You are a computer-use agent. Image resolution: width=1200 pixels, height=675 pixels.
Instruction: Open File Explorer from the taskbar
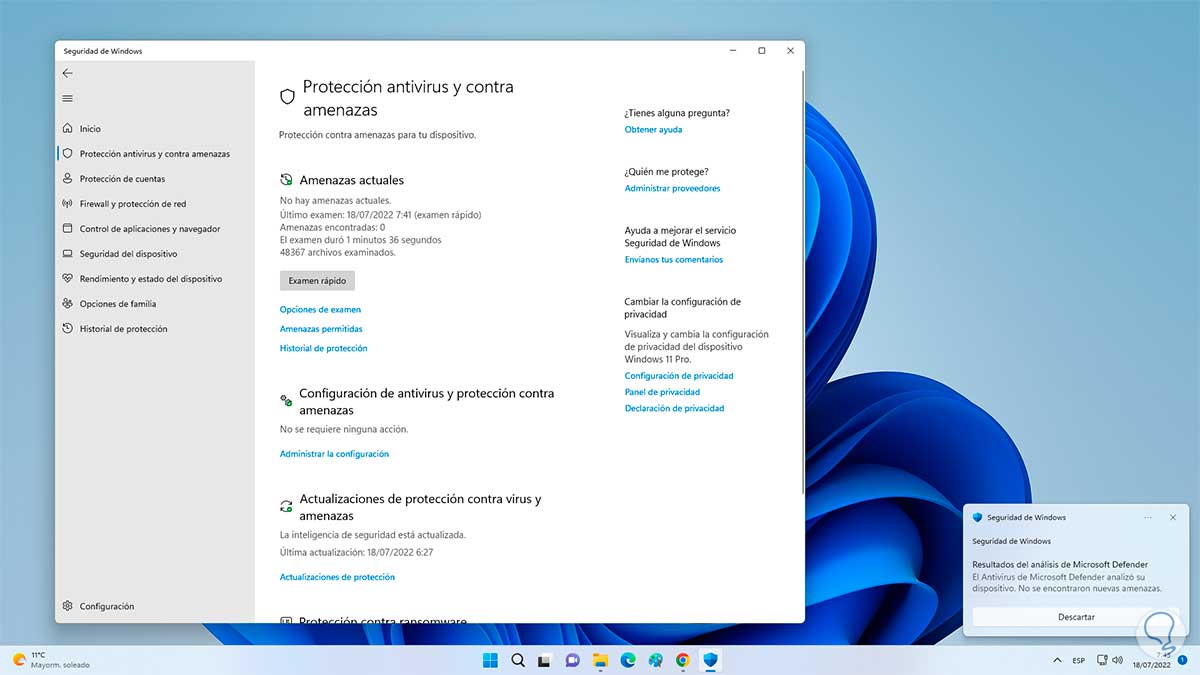(x=600, y=660)
